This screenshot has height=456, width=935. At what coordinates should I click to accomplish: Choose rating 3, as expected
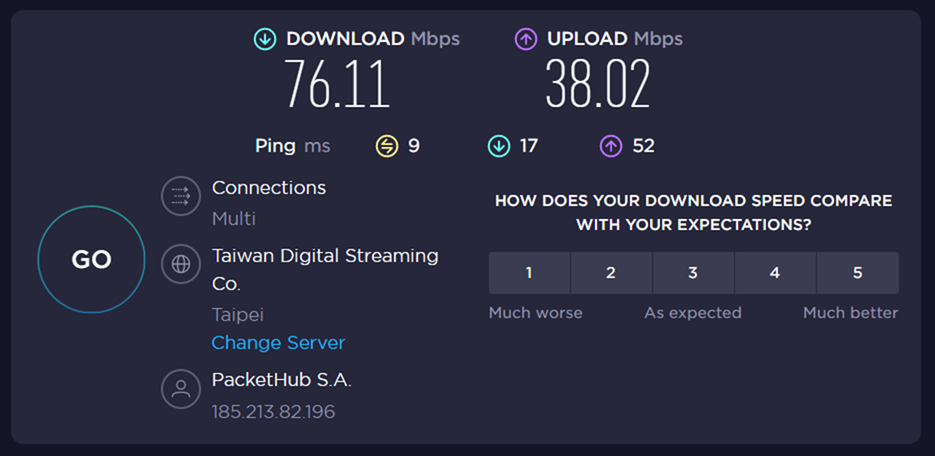(693, 273)
